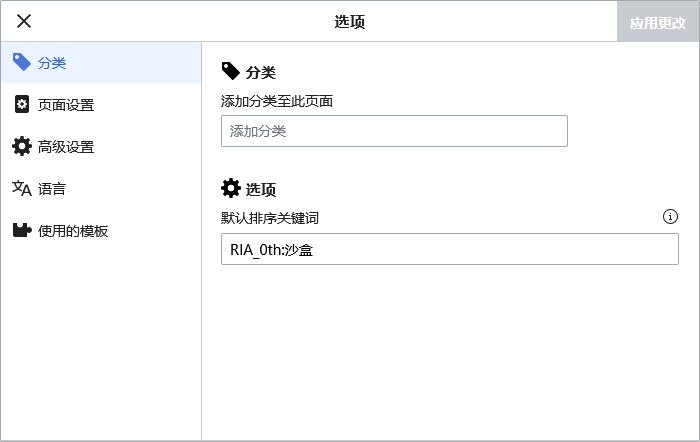Go to the 语言 section
The image size is (700, 442).
(x=52, y=189)
